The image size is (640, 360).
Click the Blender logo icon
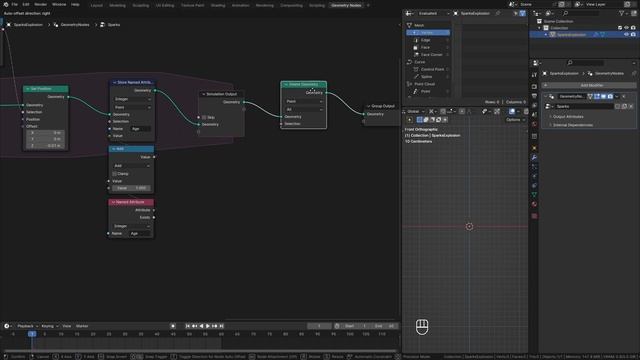pos(5,4)
